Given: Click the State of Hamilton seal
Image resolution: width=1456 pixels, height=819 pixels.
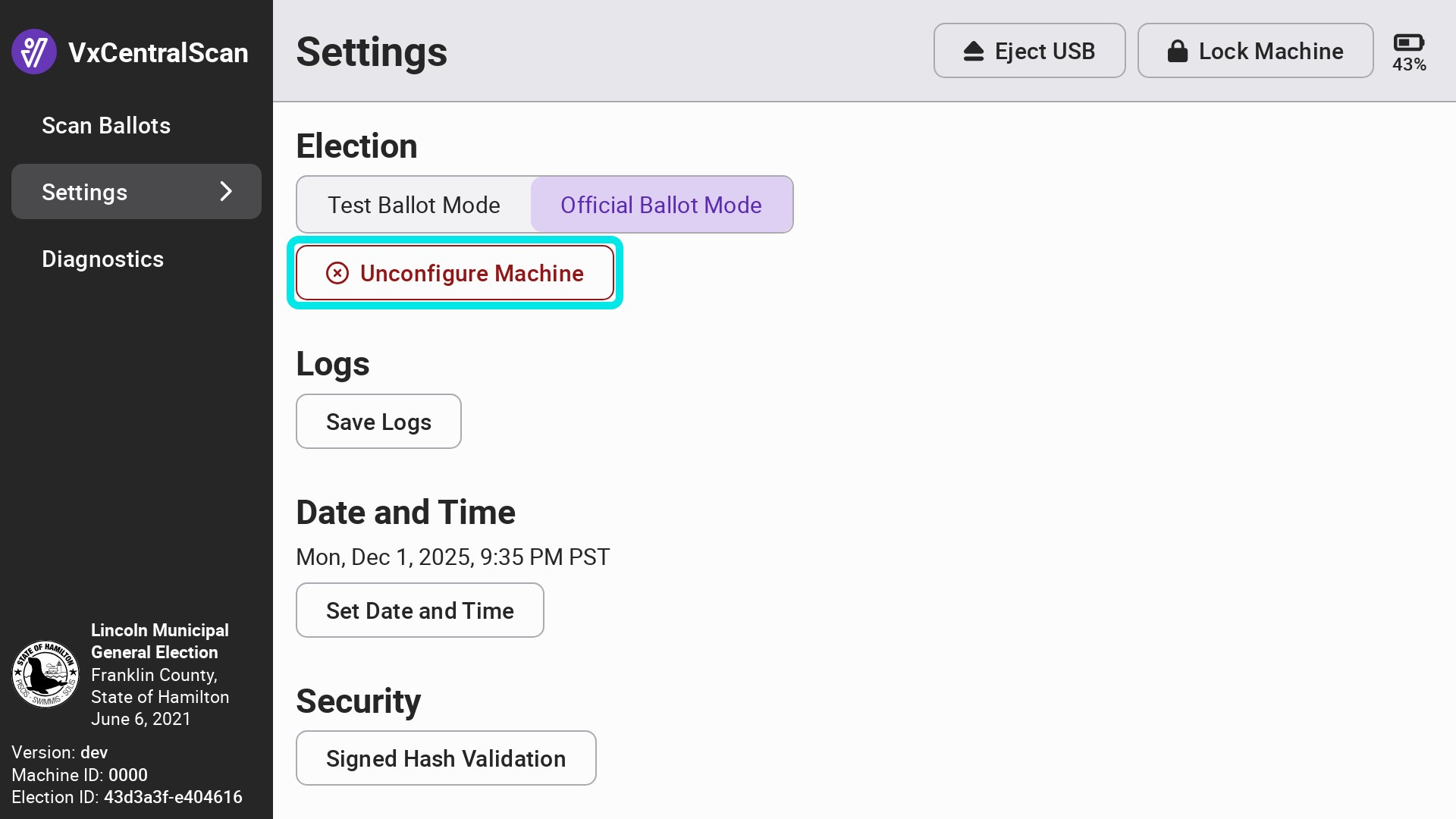Looking at the screenshot, I should [x=45, y=674].
